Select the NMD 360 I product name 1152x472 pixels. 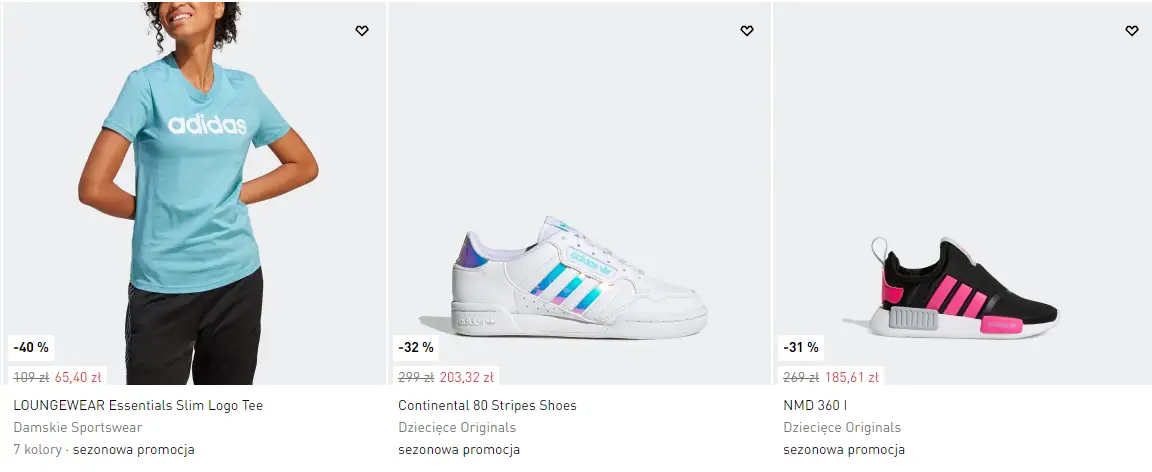(x=816, y=406)
